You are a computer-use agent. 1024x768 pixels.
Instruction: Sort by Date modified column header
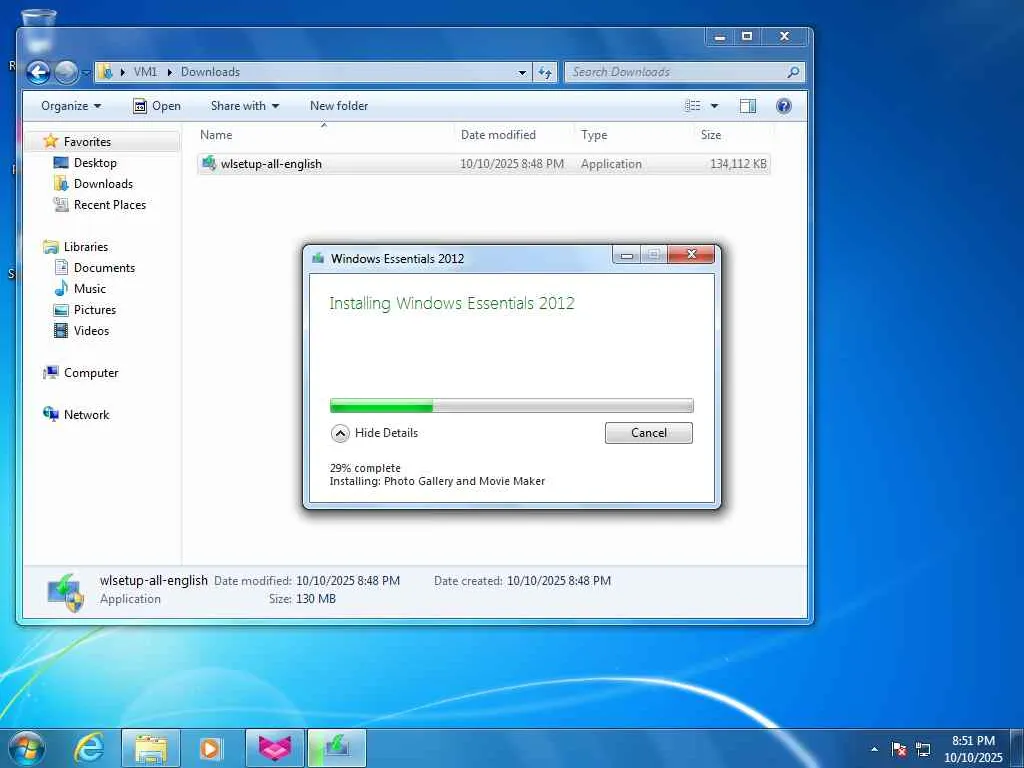point(498,135)
